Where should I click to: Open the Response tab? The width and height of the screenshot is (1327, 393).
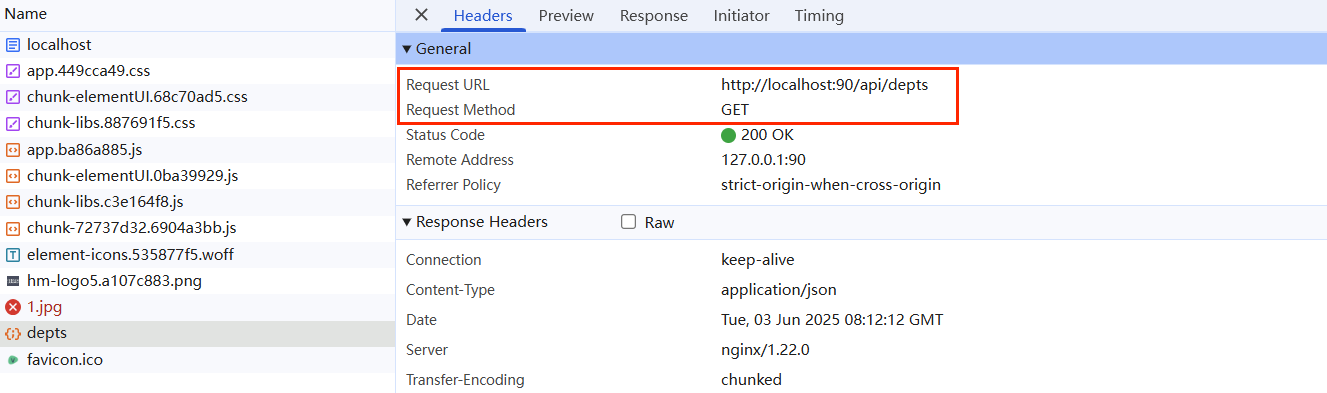click(654, 16)
